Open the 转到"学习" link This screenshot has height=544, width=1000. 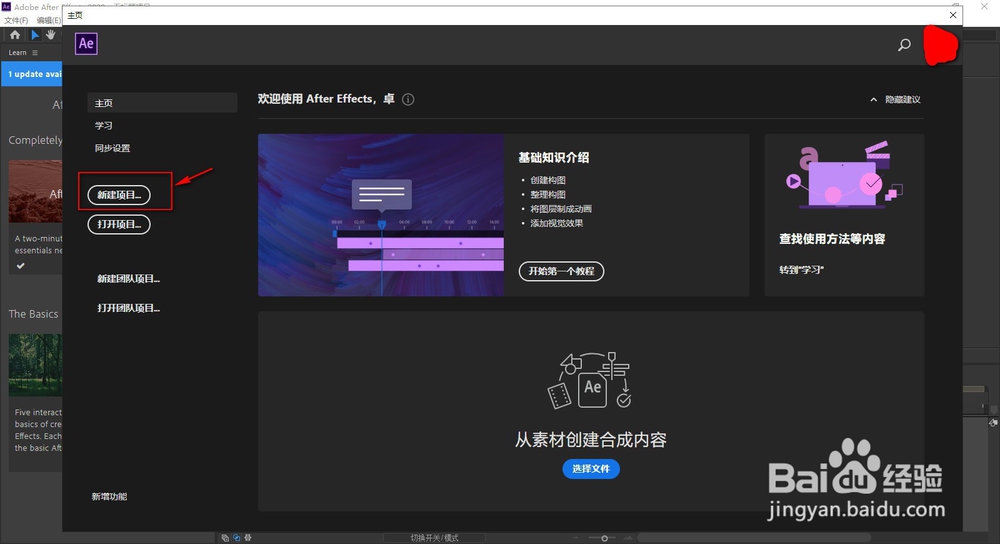[802, 270]
